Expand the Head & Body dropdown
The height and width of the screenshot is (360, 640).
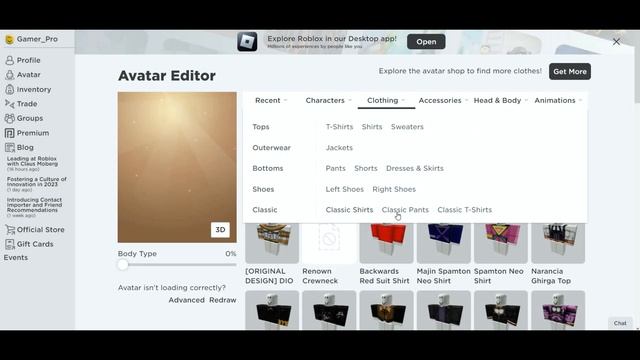coord(500,100)
